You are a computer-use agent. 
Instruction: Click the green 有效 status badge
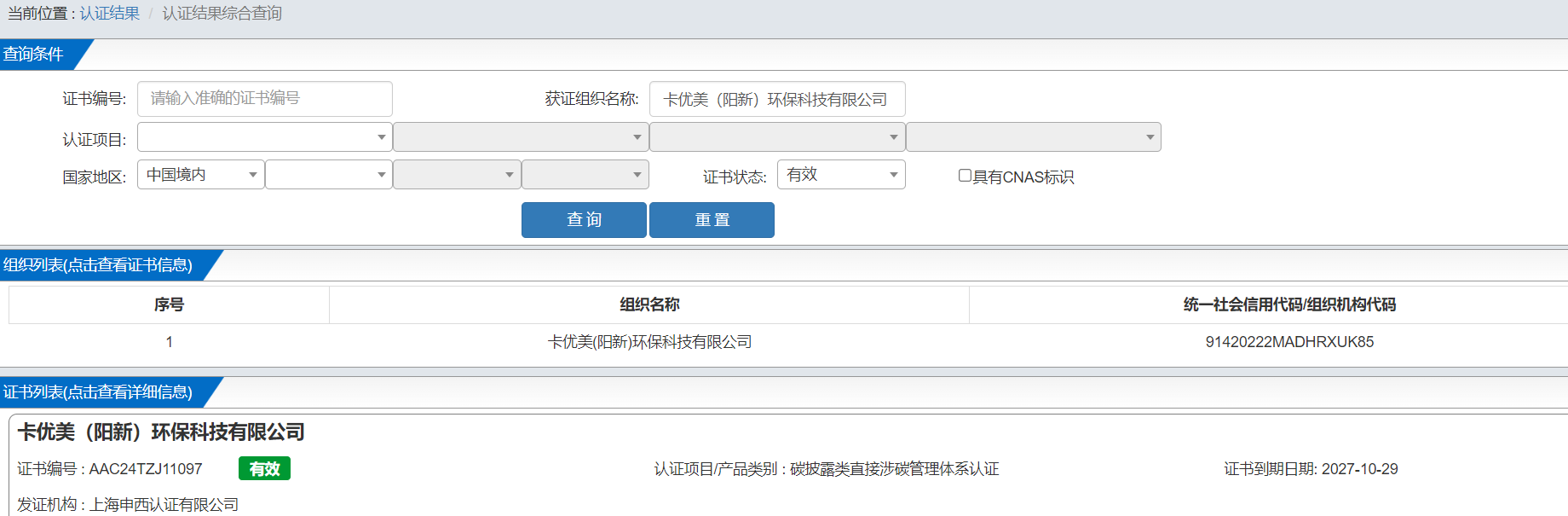pyautogui.click(x=264, y=469)
